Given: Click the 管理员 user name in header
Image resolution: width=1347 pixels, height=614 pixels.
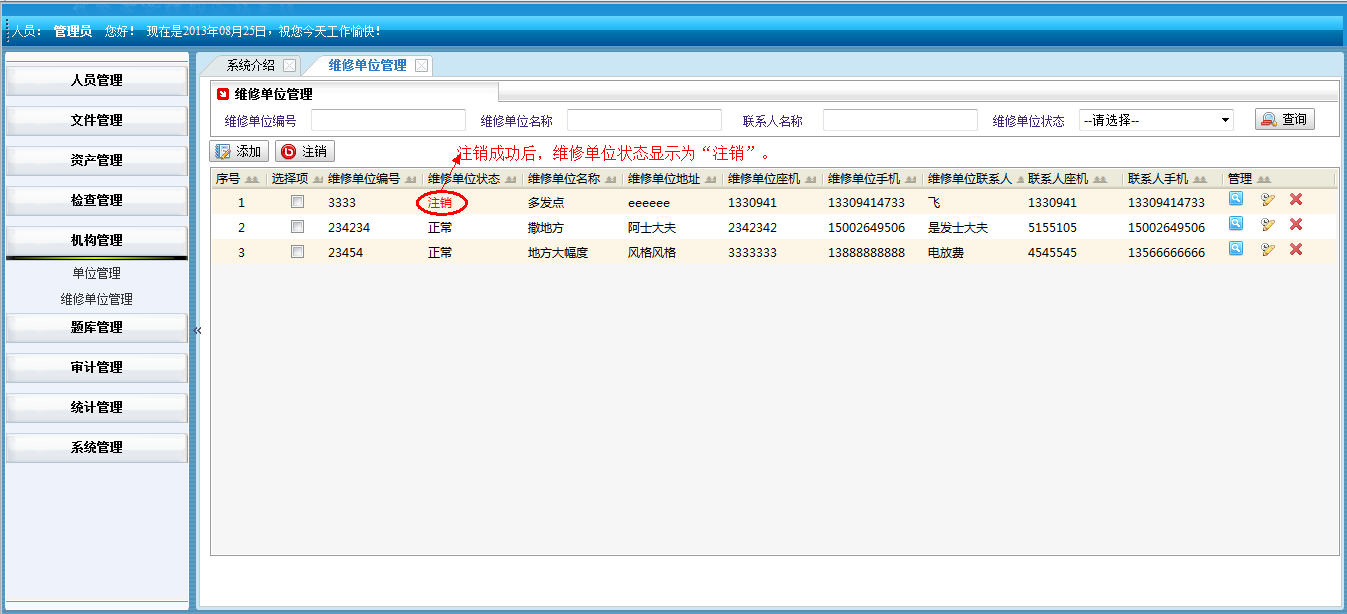Looking at the screenshot, I should tap(73, 32).
